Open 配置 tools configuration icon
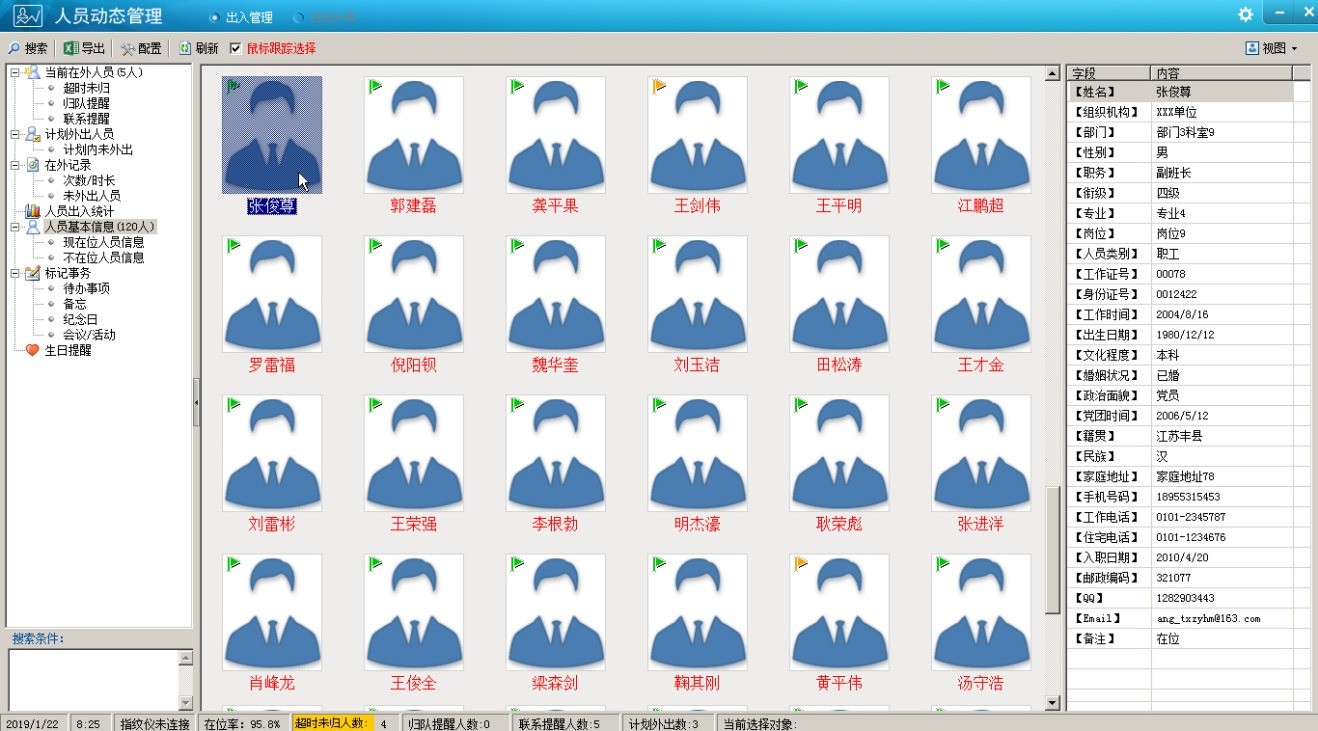The height and width of the screenshot is (731, 1318). click(128, 48)
